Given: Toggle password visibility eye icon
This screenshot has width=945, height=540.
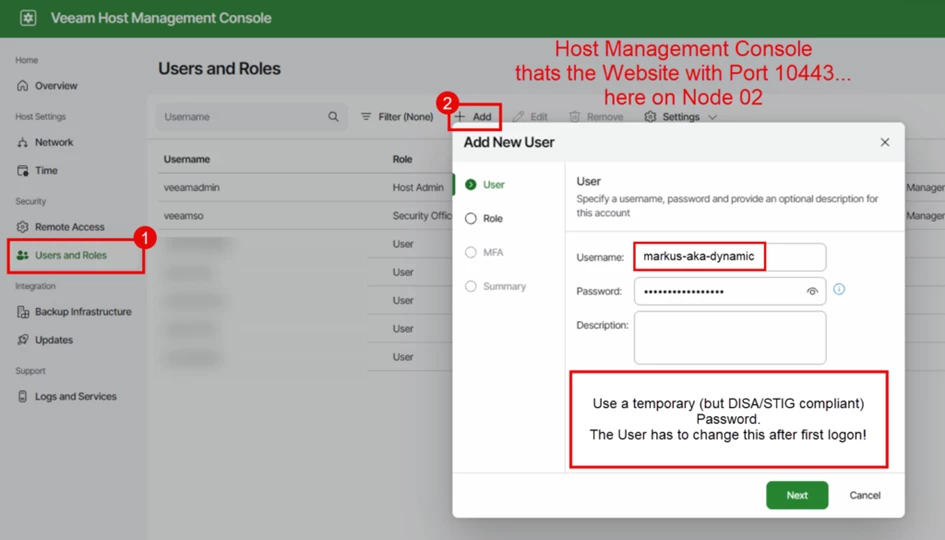Looking at the screenshot, I should click(812, 292).
